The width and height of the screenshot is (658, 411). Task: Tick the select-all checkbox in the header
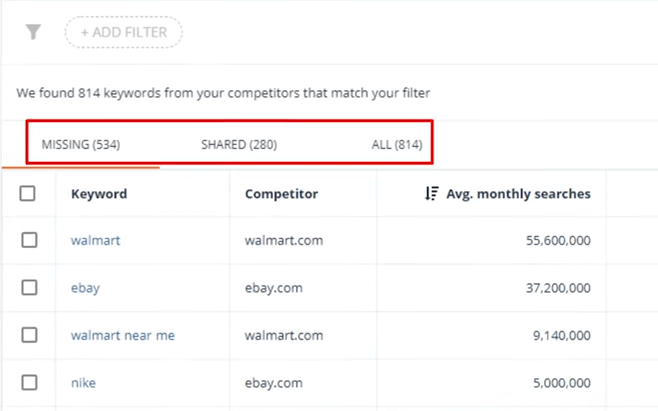pos(27,194)
